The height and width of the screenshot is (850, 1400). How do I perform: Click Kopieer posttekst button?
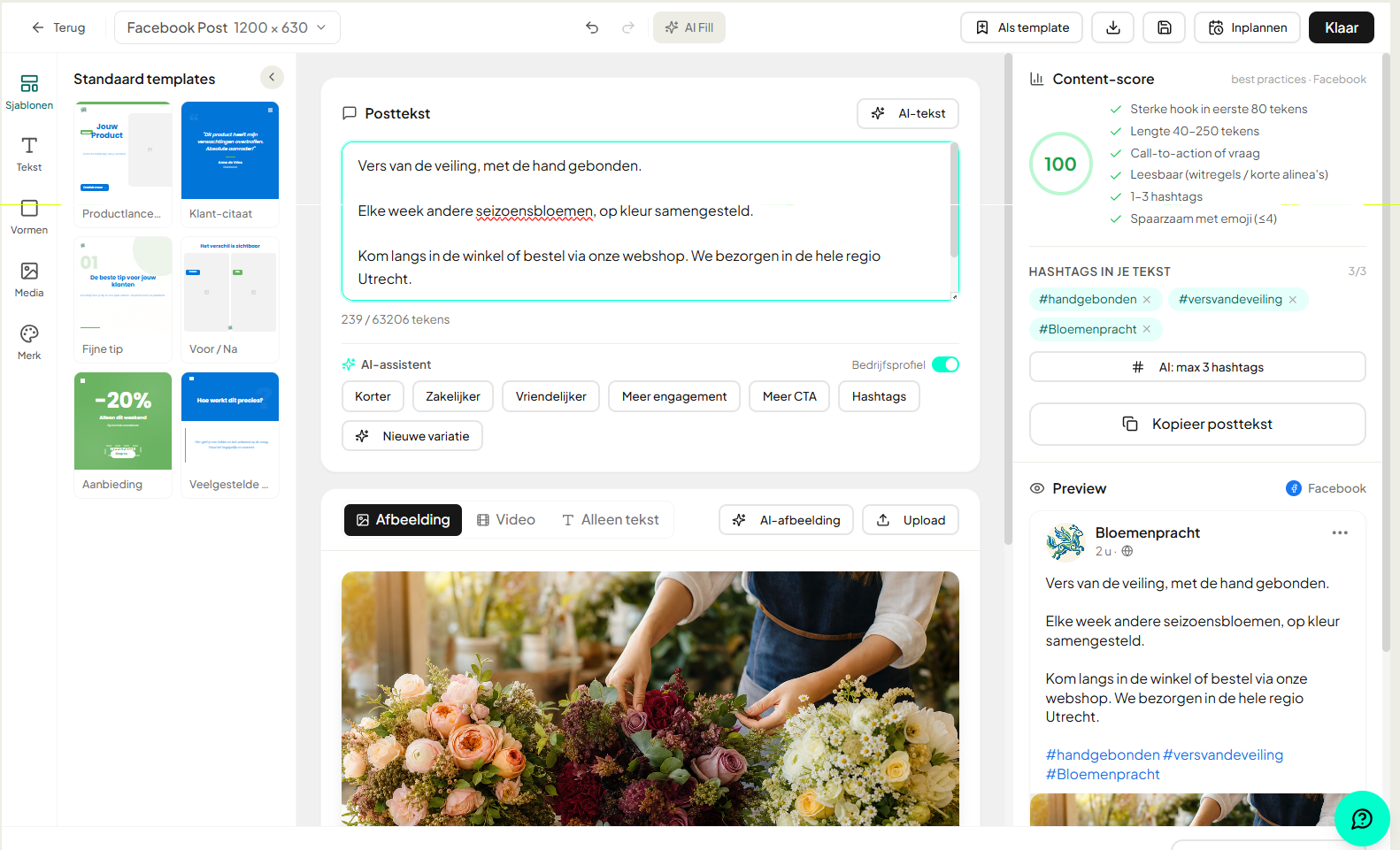pyautogui.click(x=1197, y=425)
